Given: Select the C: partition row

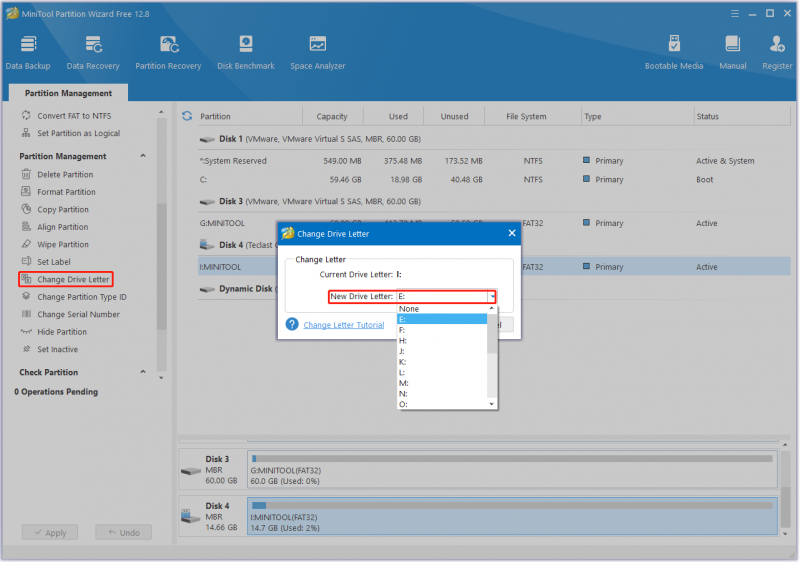Looking at the screenshot, I should (494, 180).
